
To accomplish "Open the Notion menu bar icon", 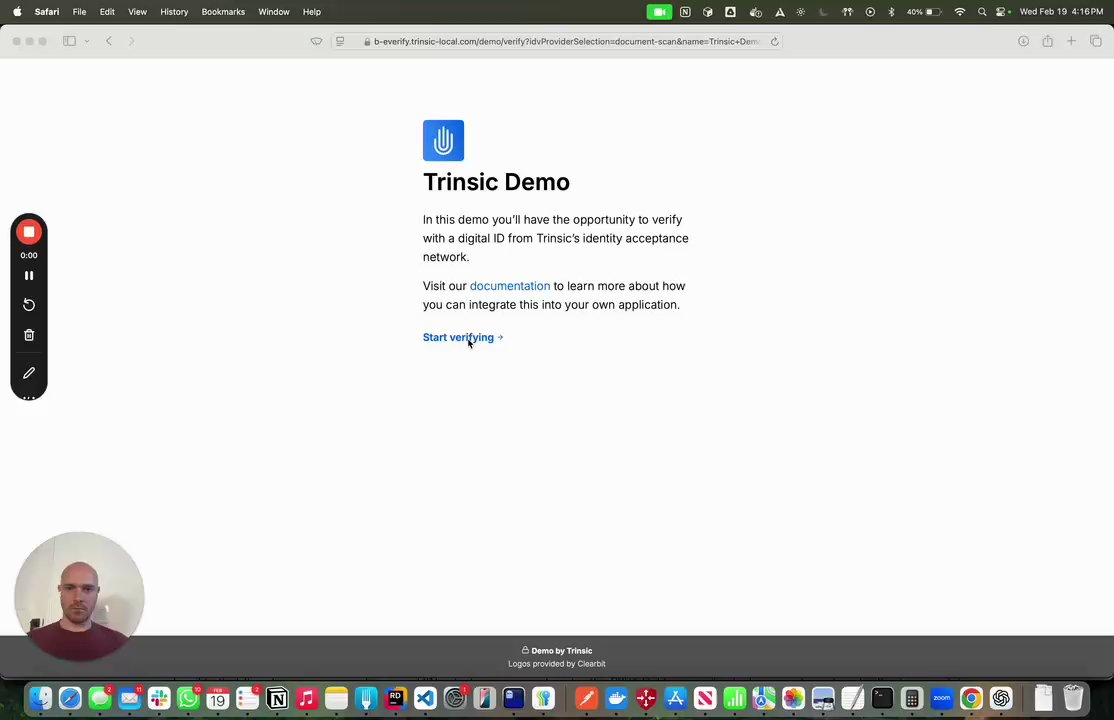I will click(685, 11).
